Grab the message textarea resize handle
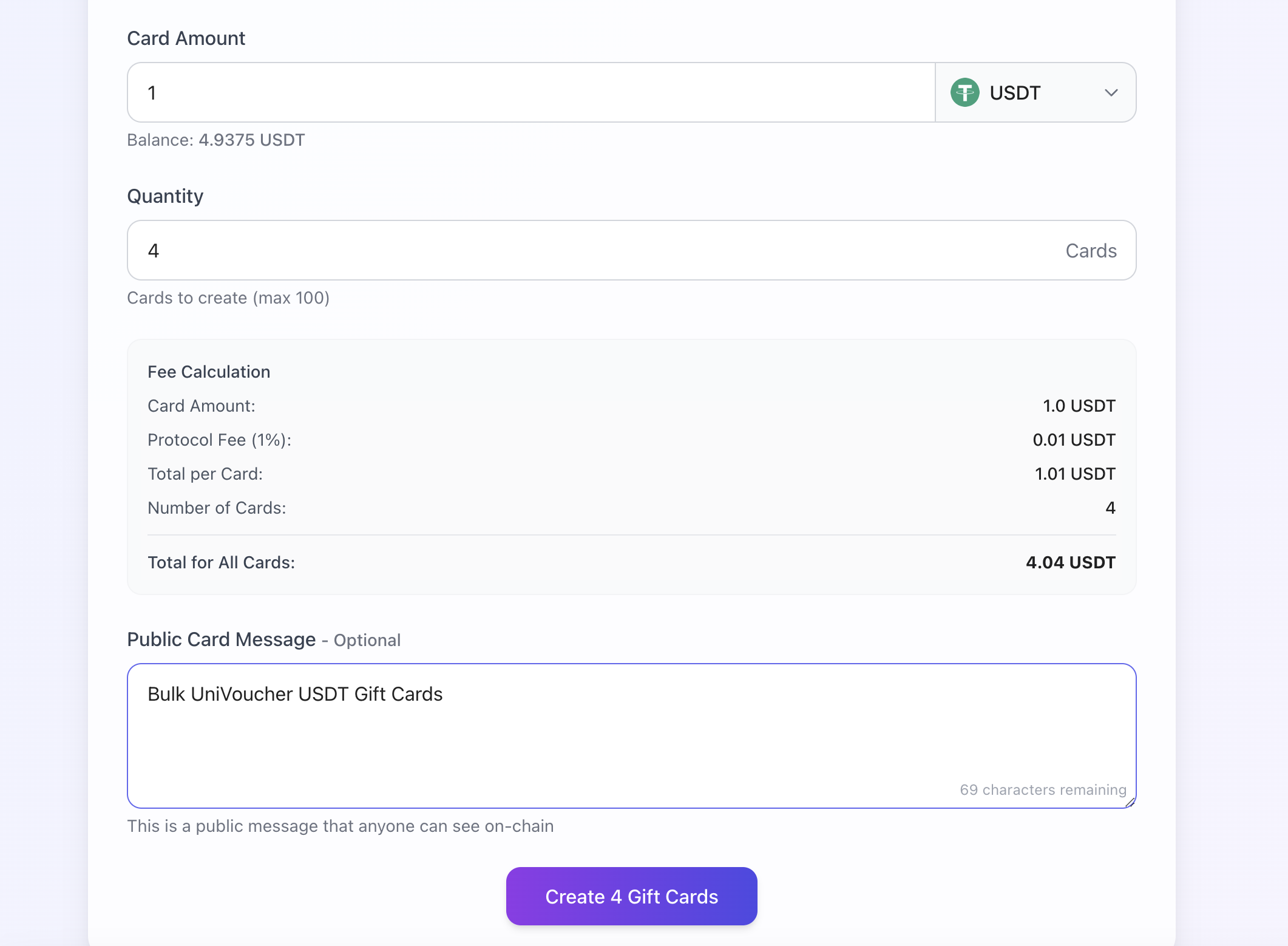Image resolution: width=1288 pixels, height=946 pixels. (1130, 802)
